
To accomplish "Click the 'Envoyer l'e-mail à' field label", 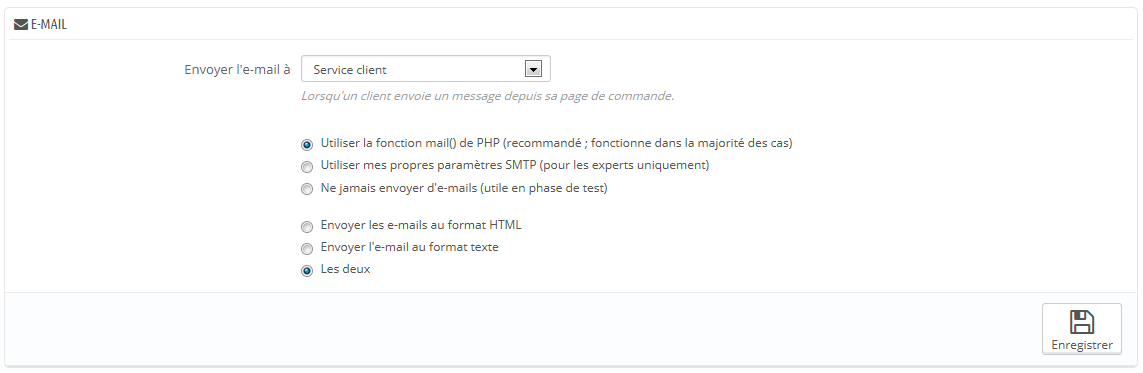I will click(x=238, y=69).
